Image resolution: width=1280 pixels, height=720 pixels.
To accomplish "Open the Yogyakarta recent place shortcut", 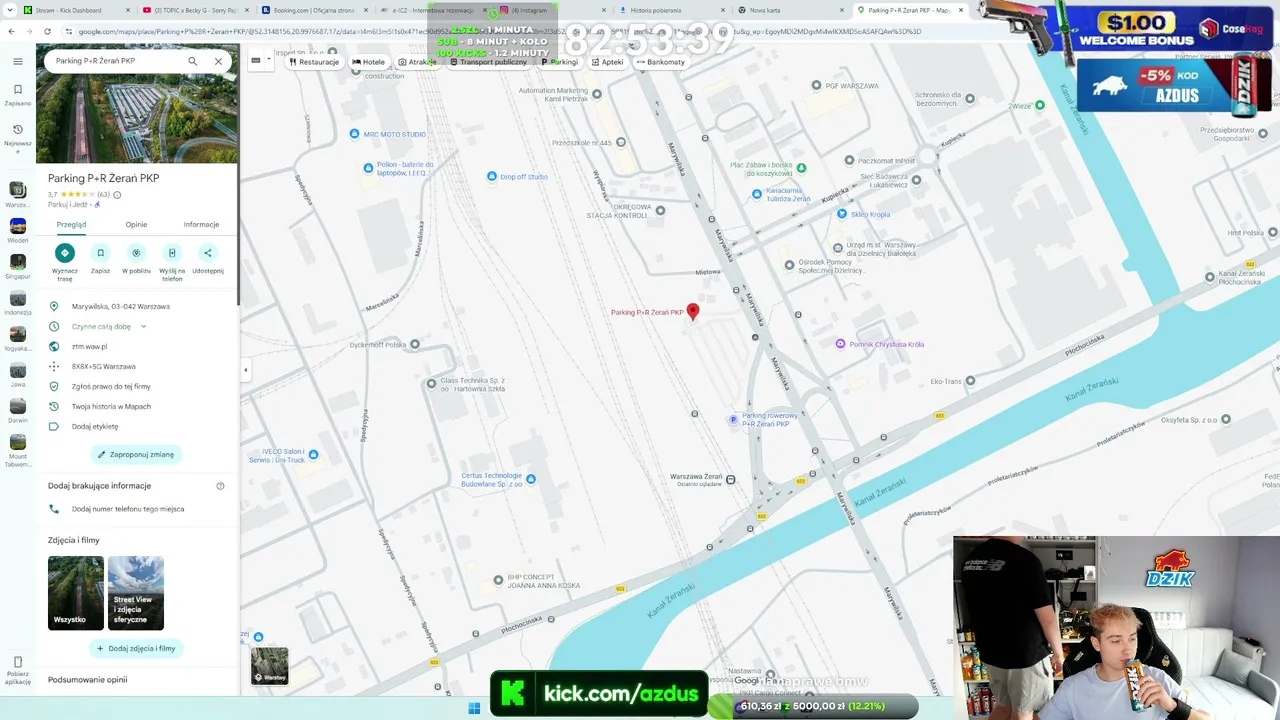I will (x=18, y=339).
